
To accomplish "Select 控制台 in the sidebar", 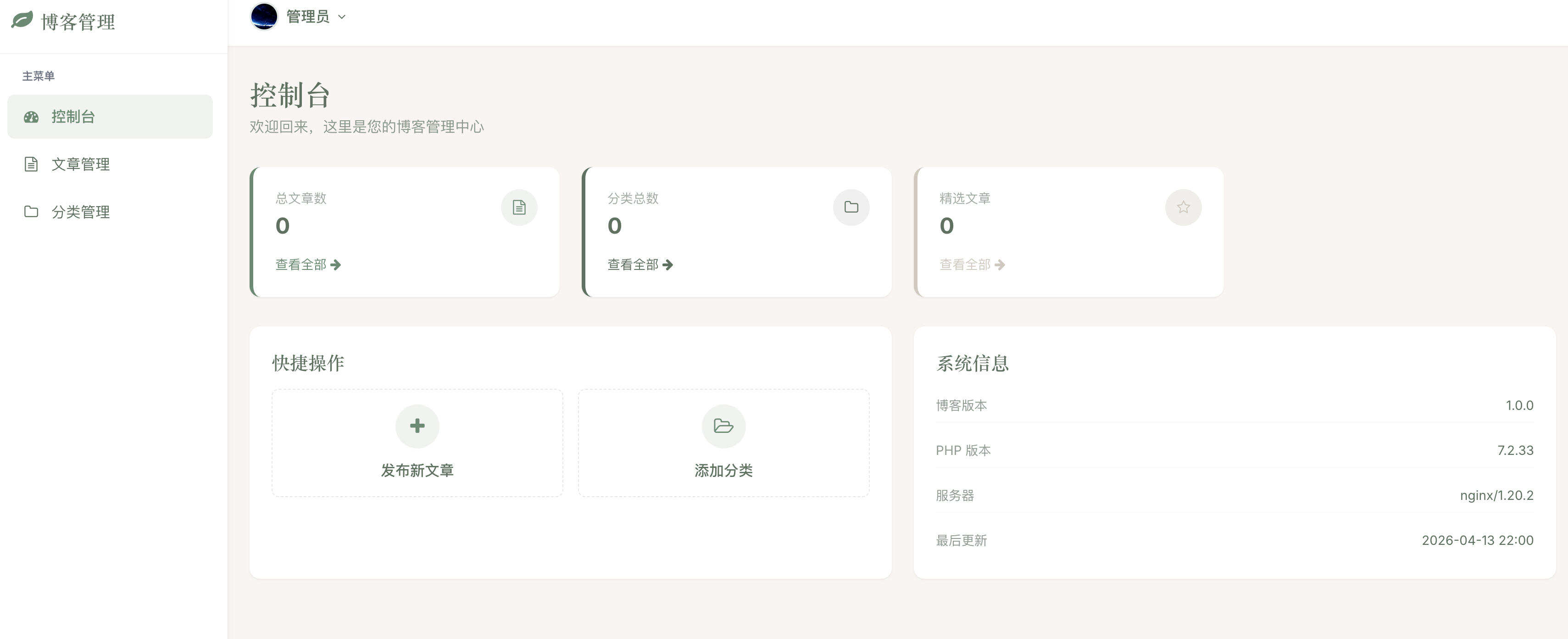I will [x=72, y=116].
